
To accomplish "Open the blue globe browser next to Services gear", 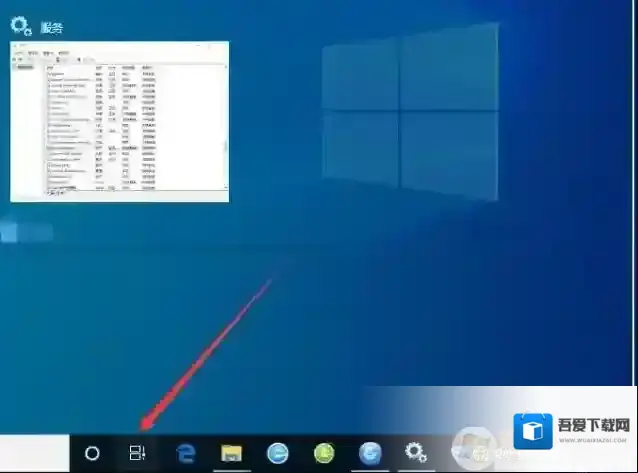I will point(370,453).
